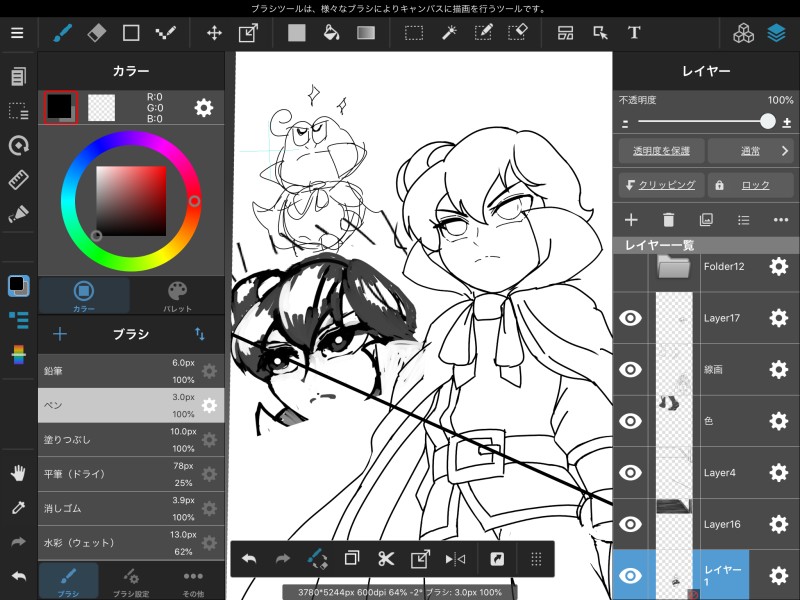Toggle visibility of 線画 layer
800x600 pixels.
click(630, 369)
